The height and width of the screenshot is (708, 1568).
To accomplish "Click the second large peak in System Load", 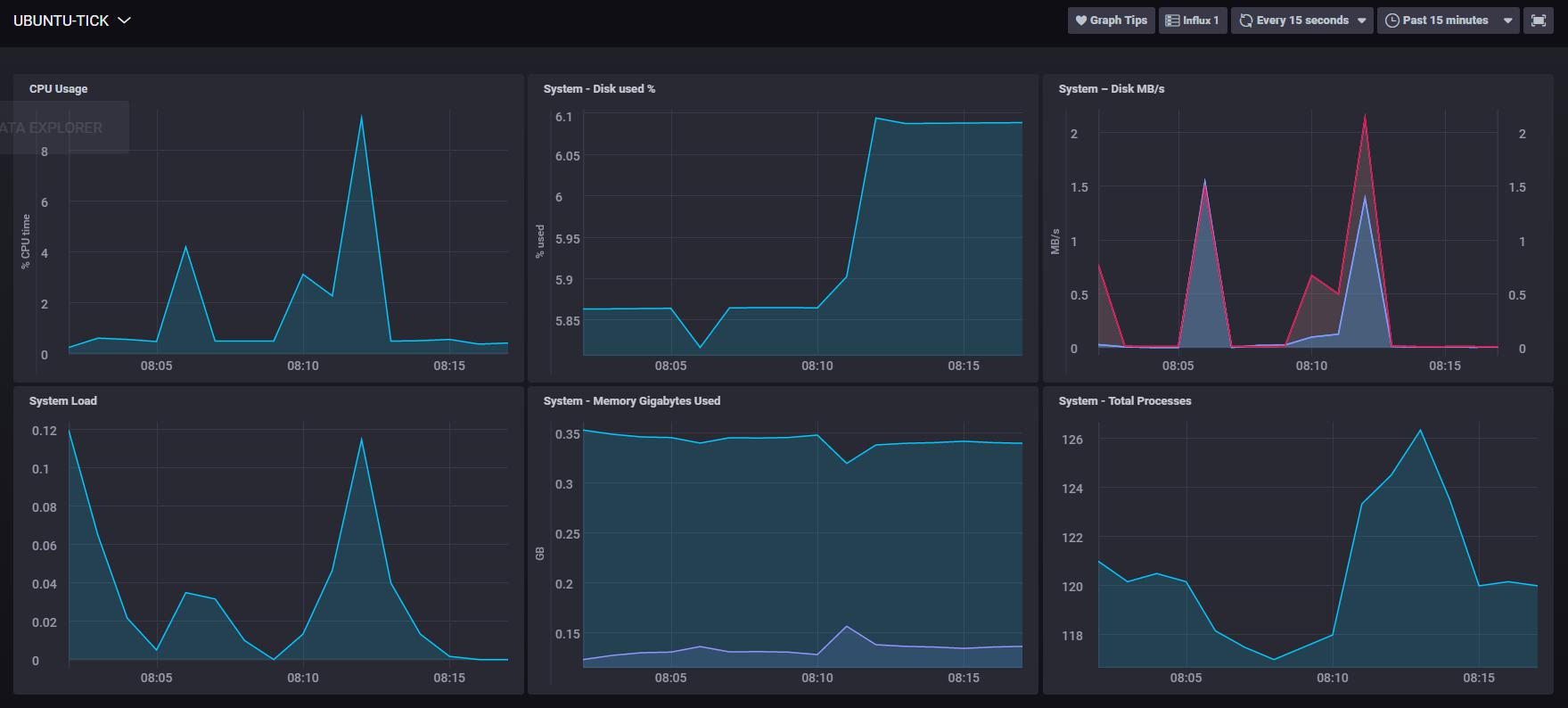I will coord(361,438).
